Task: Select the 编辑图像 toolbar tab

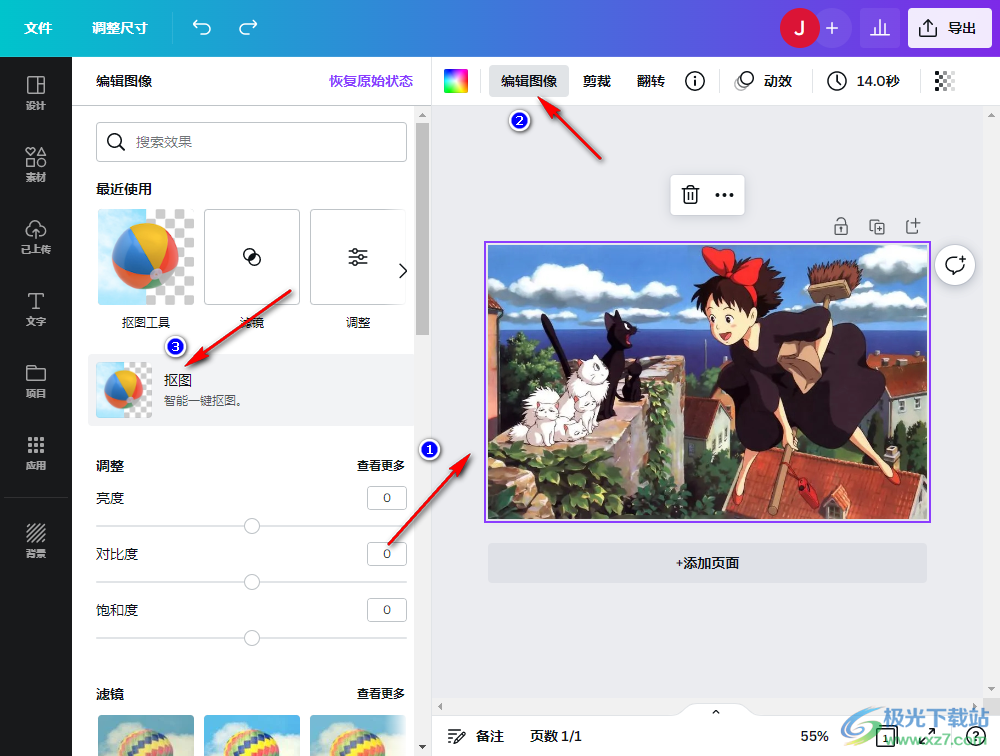Action: [x=529, y=81]
